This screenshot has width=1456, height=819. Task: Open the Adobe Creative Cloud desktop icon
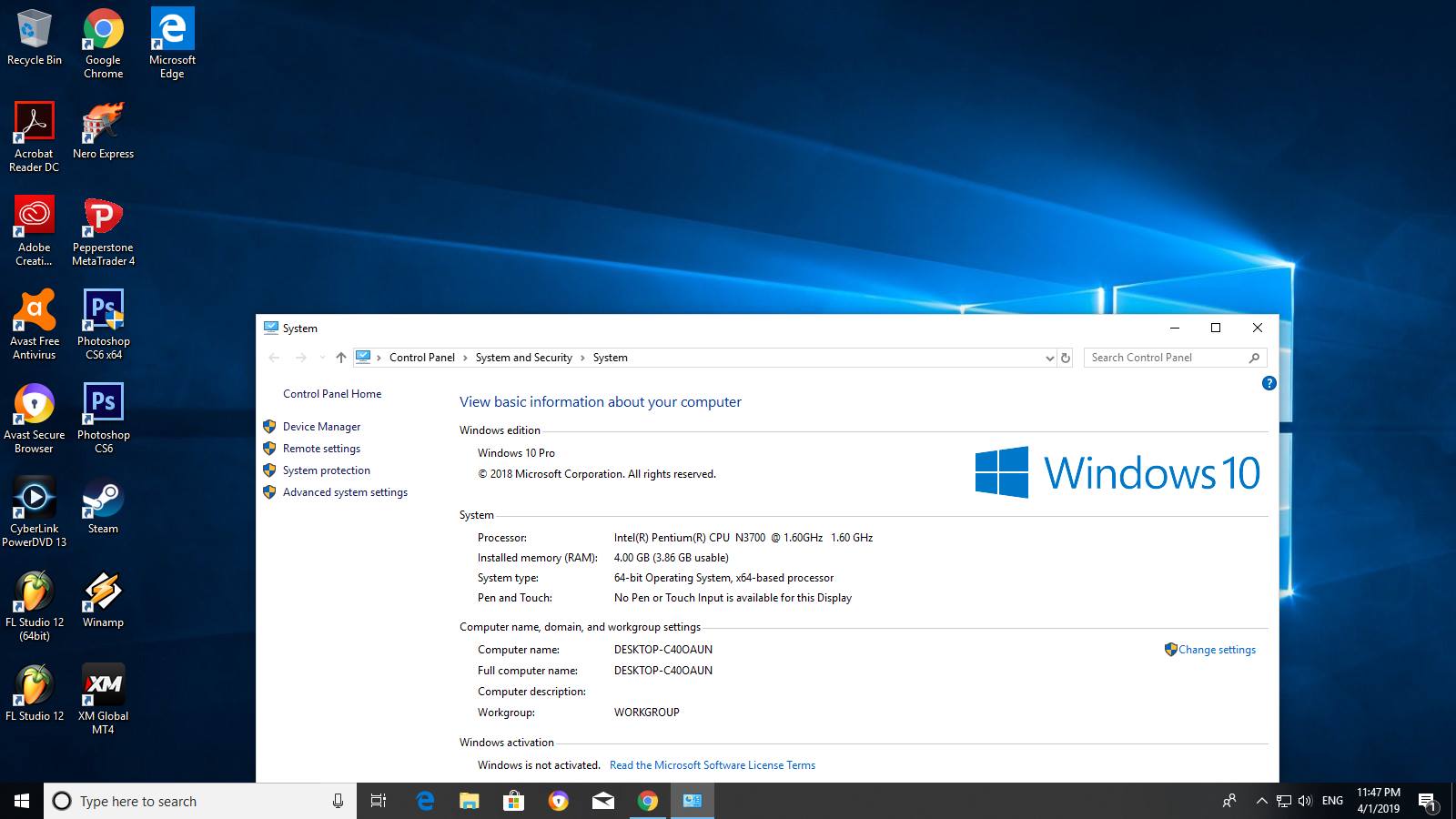point(34,231)
